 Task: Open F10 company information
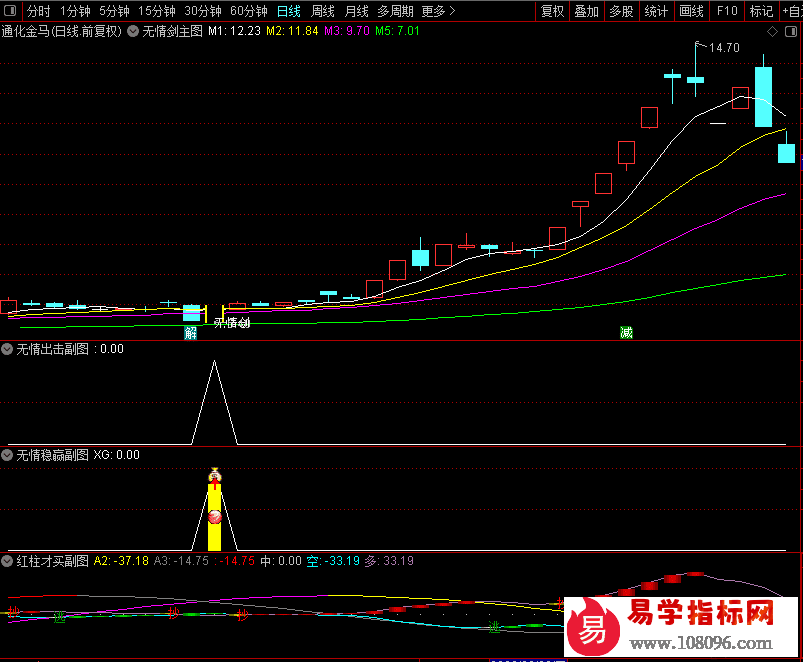click(x=727, y=11)
